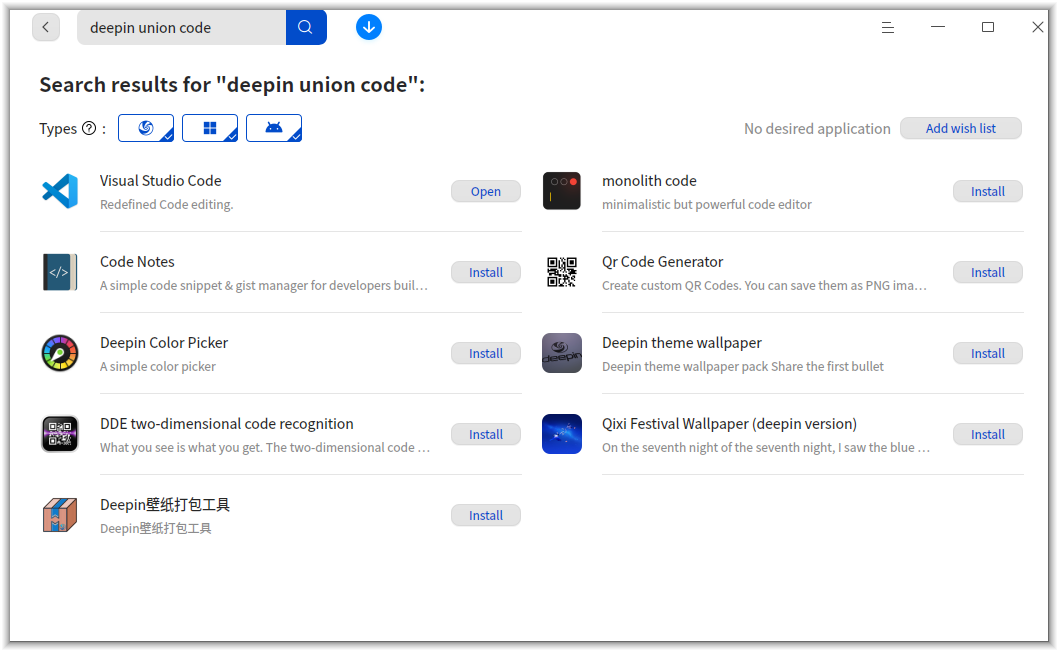This screenshot has height=651, width=1058.
Task: Click the 'A simple color picker' description
Action: pyautogui.click(x=158, y=366)
